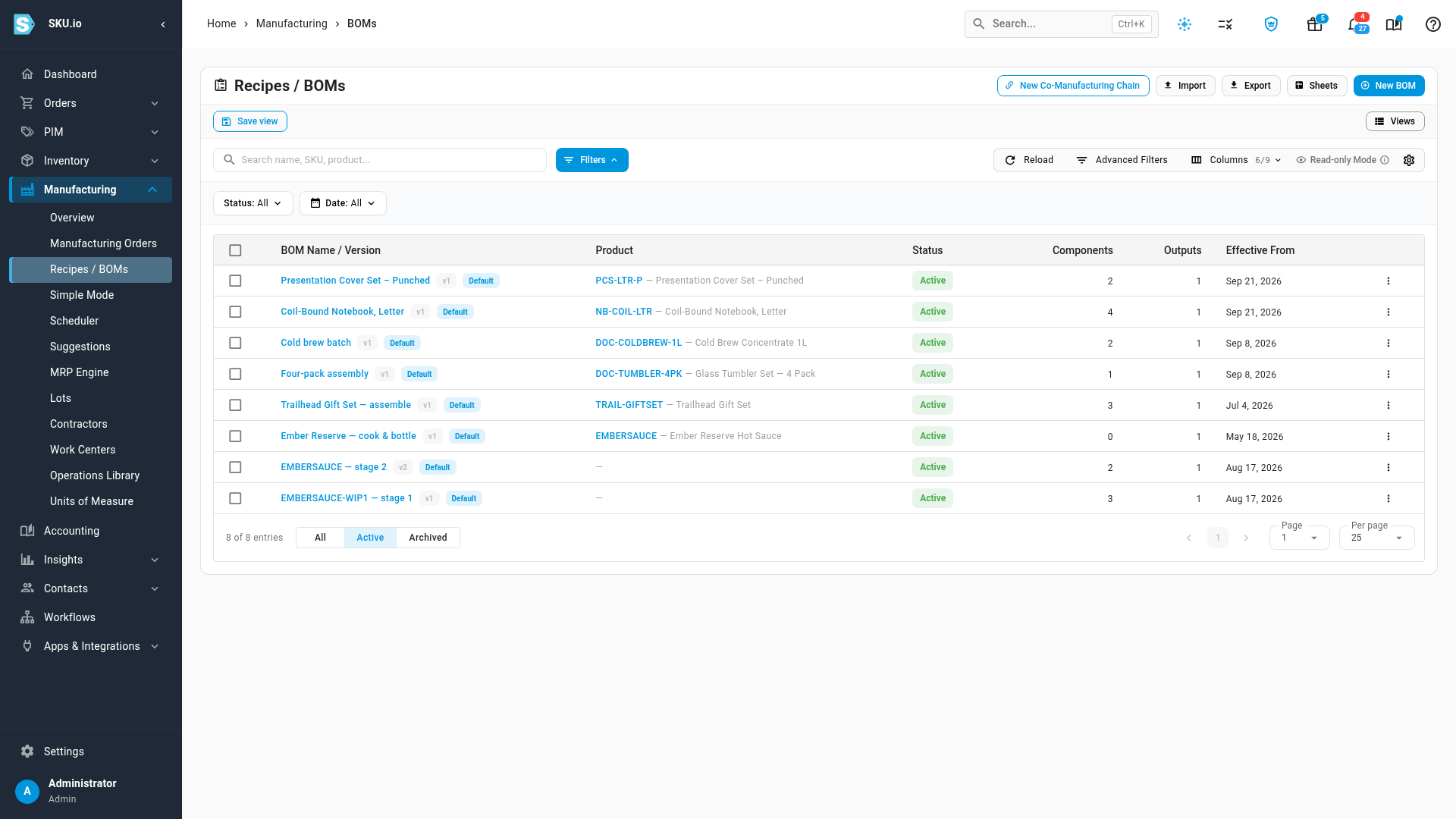Image resolution: width=1456 pixels, height=819 pixels.
Task: Check the Coil-Bound Notebook, Letter row
Action: pyautogui.click(x=235, y=312)
